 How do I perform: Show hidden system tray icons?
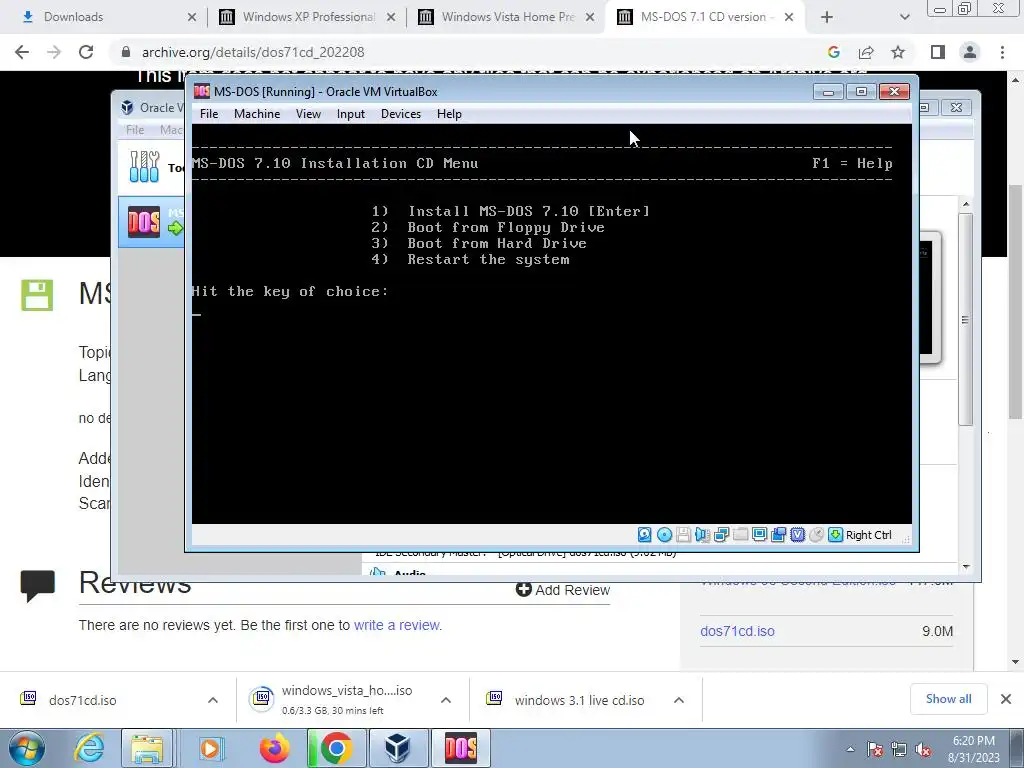[850, 749]
